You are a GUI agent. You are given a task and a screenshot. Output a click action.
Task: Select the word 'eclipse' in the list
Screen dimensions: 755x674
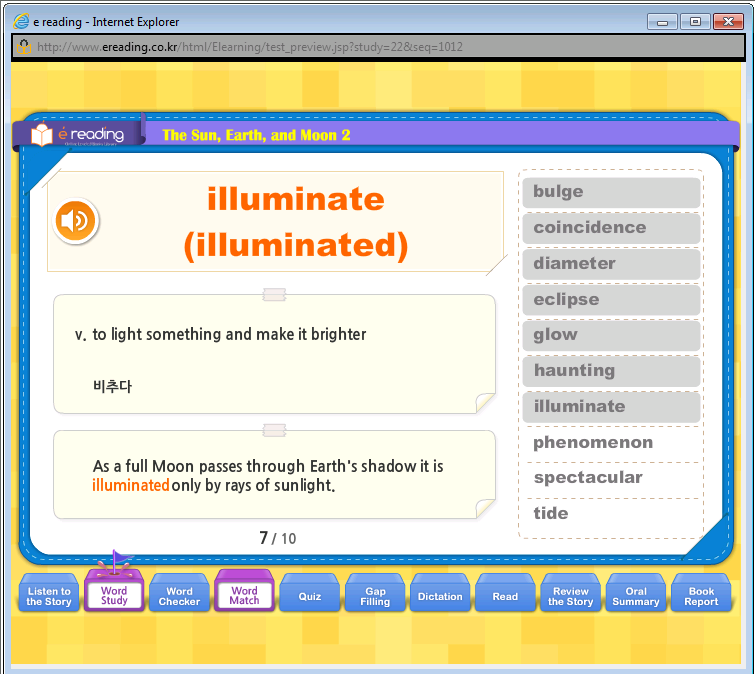tap(611, 299)
